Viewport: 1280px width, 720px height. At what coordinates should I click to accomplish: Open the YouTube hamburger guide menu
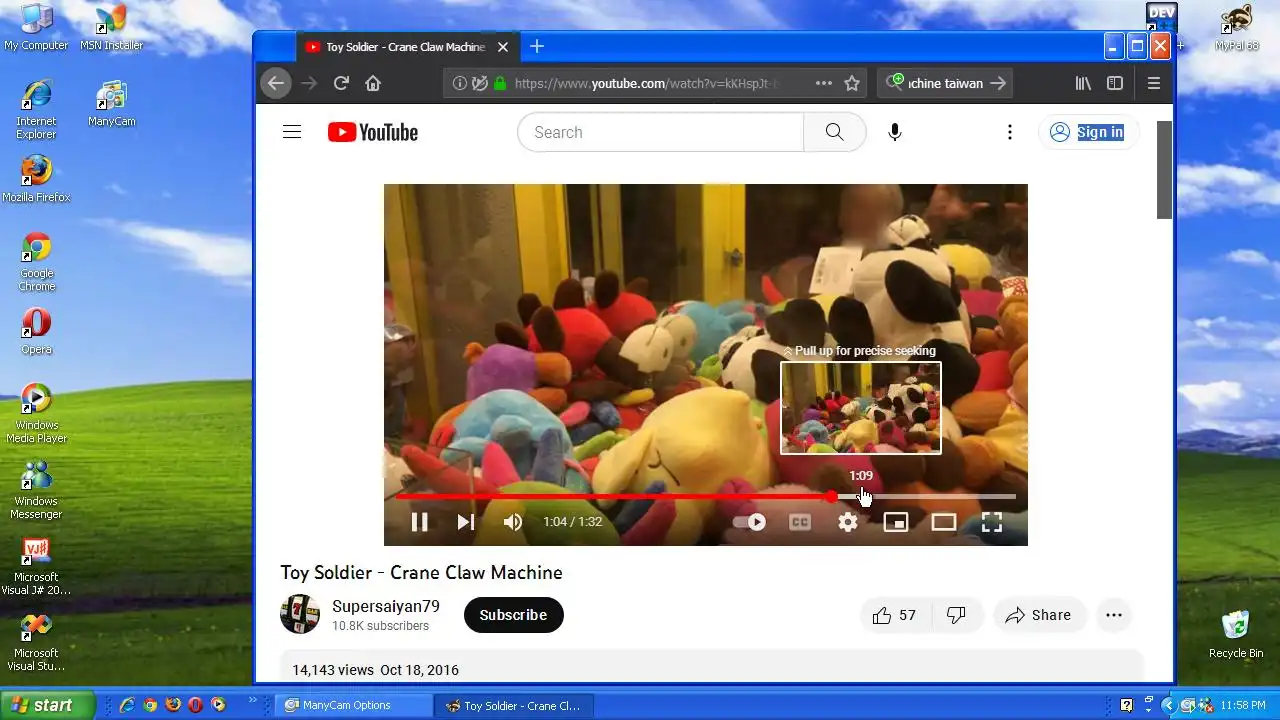(x=292, y=132)
